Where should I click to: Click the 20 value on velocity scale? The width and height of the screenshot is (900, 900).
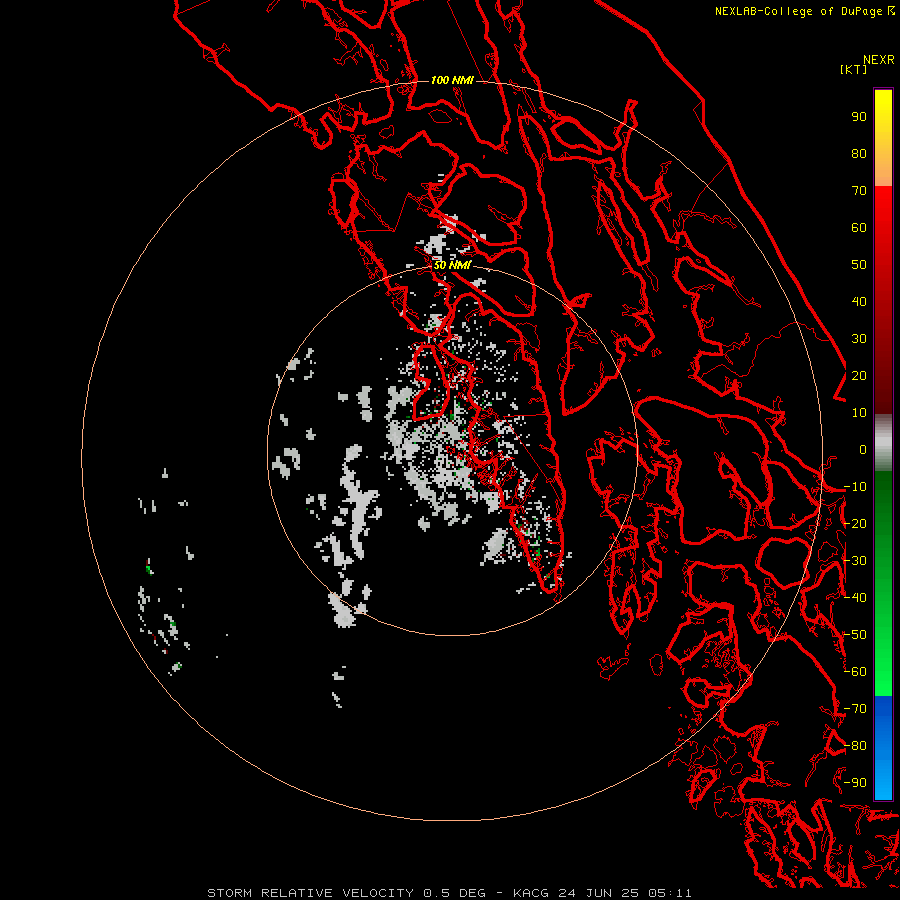(859, 376)
